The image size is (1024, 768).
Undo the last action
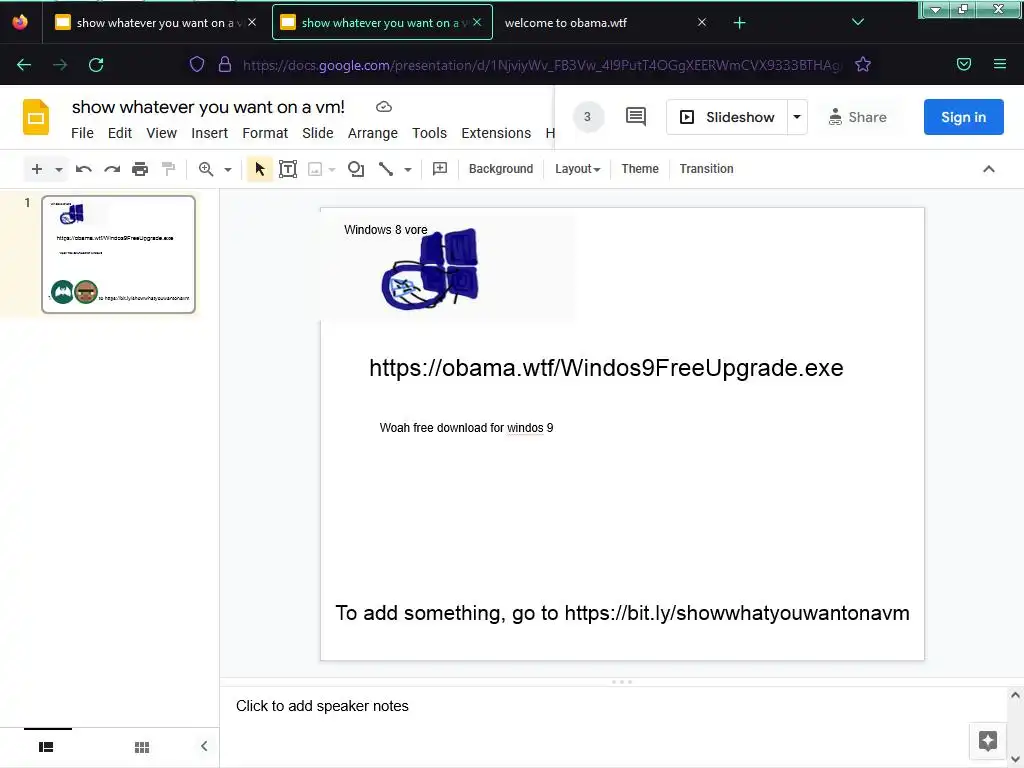pyautogui.click(x=84, y=169)
